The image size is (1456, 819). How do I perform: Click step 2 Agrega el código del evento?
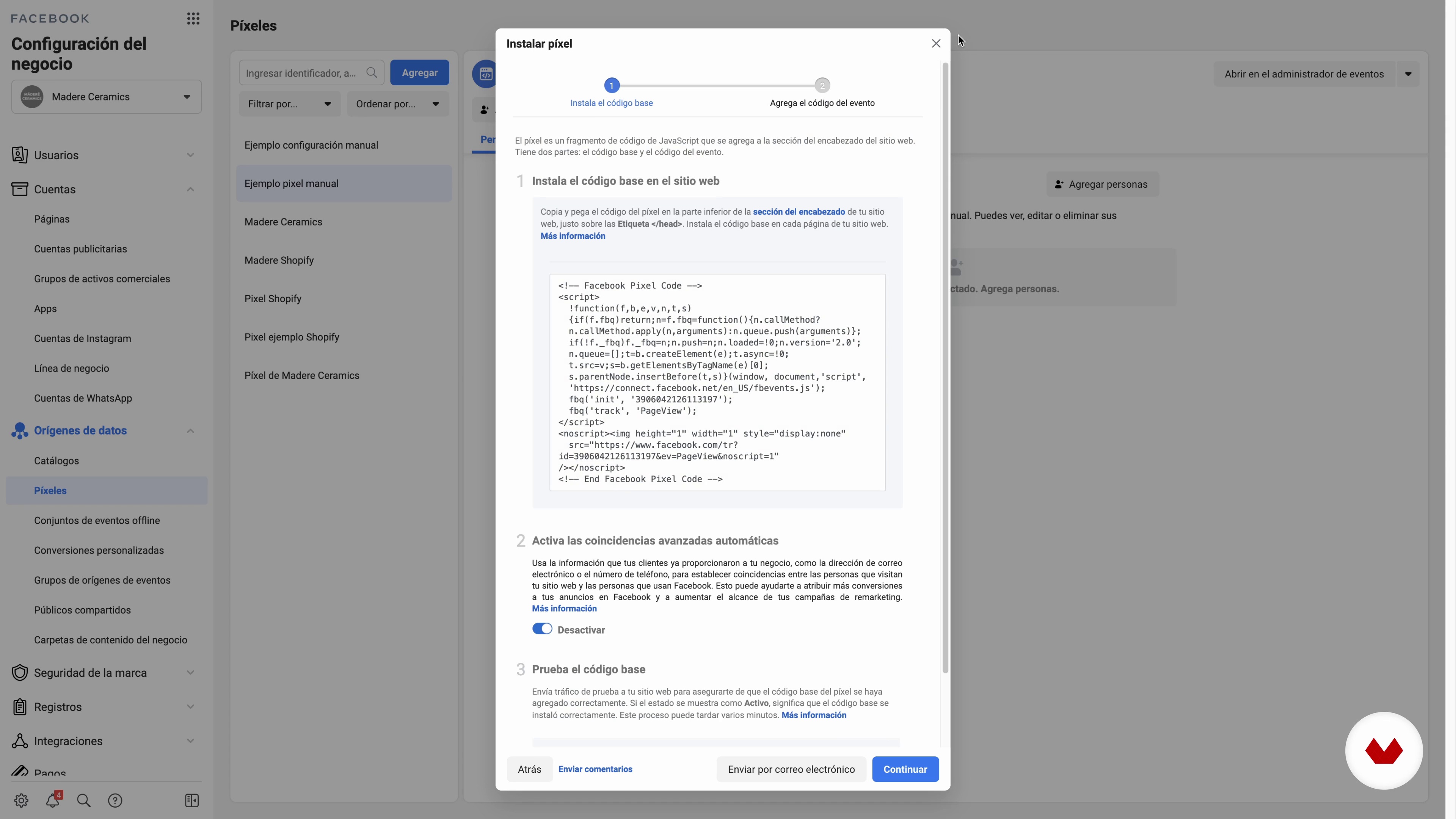[822, 93]
